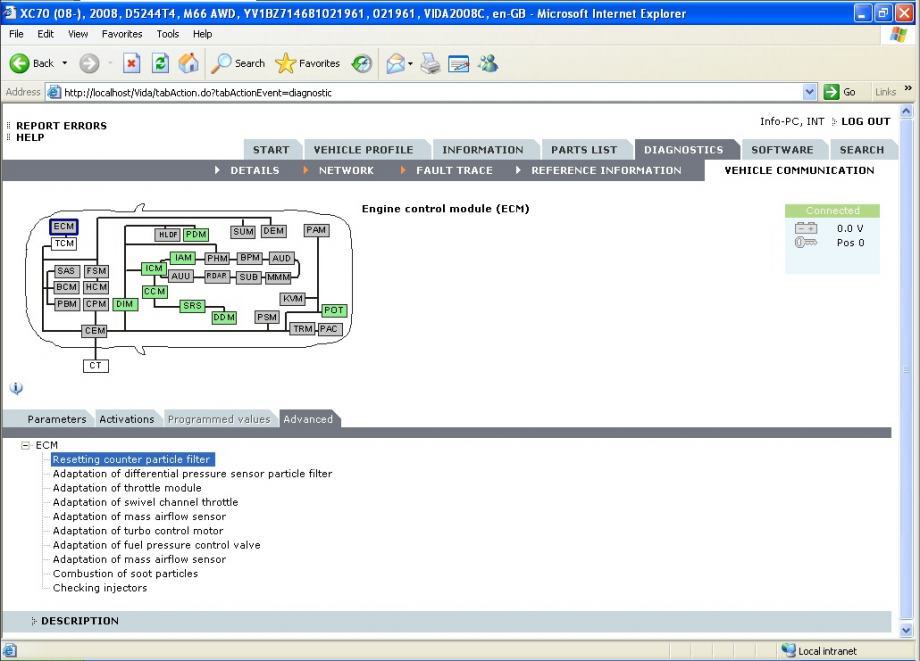Screen dimensions: 920x661
Task: Select the CEM module in network diagram
Action: [94, 331]
